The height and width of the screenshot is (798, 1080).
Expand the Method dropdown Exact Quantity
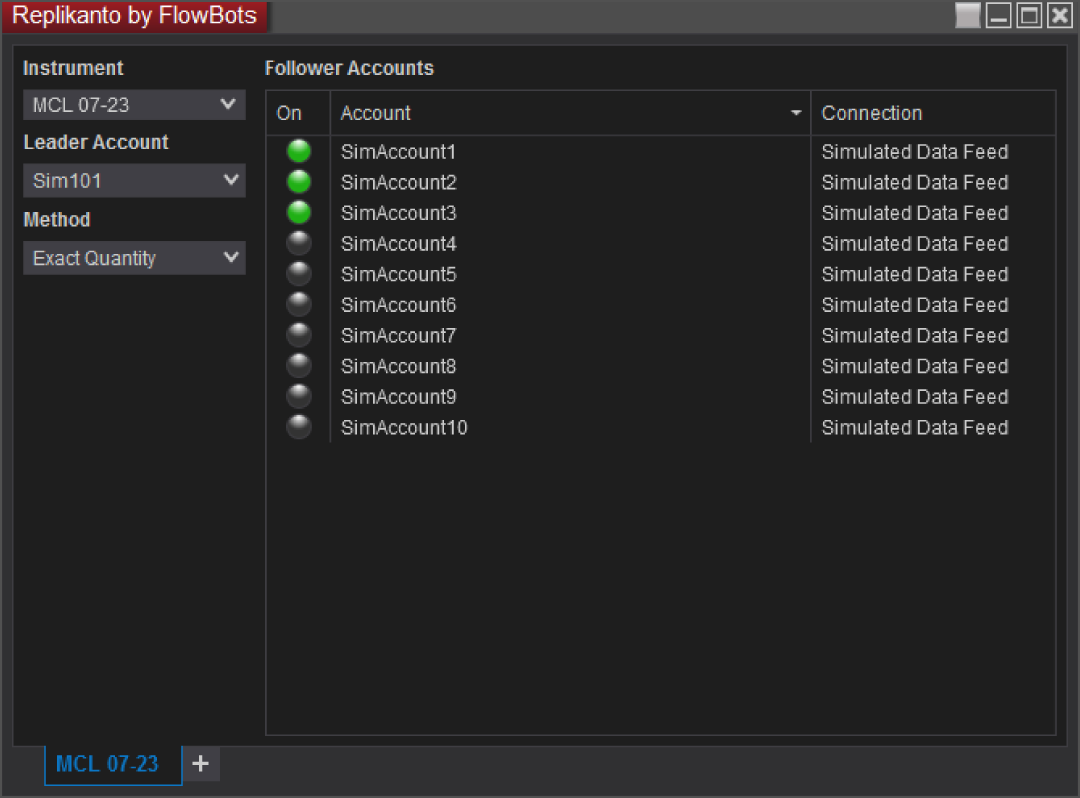134,258
